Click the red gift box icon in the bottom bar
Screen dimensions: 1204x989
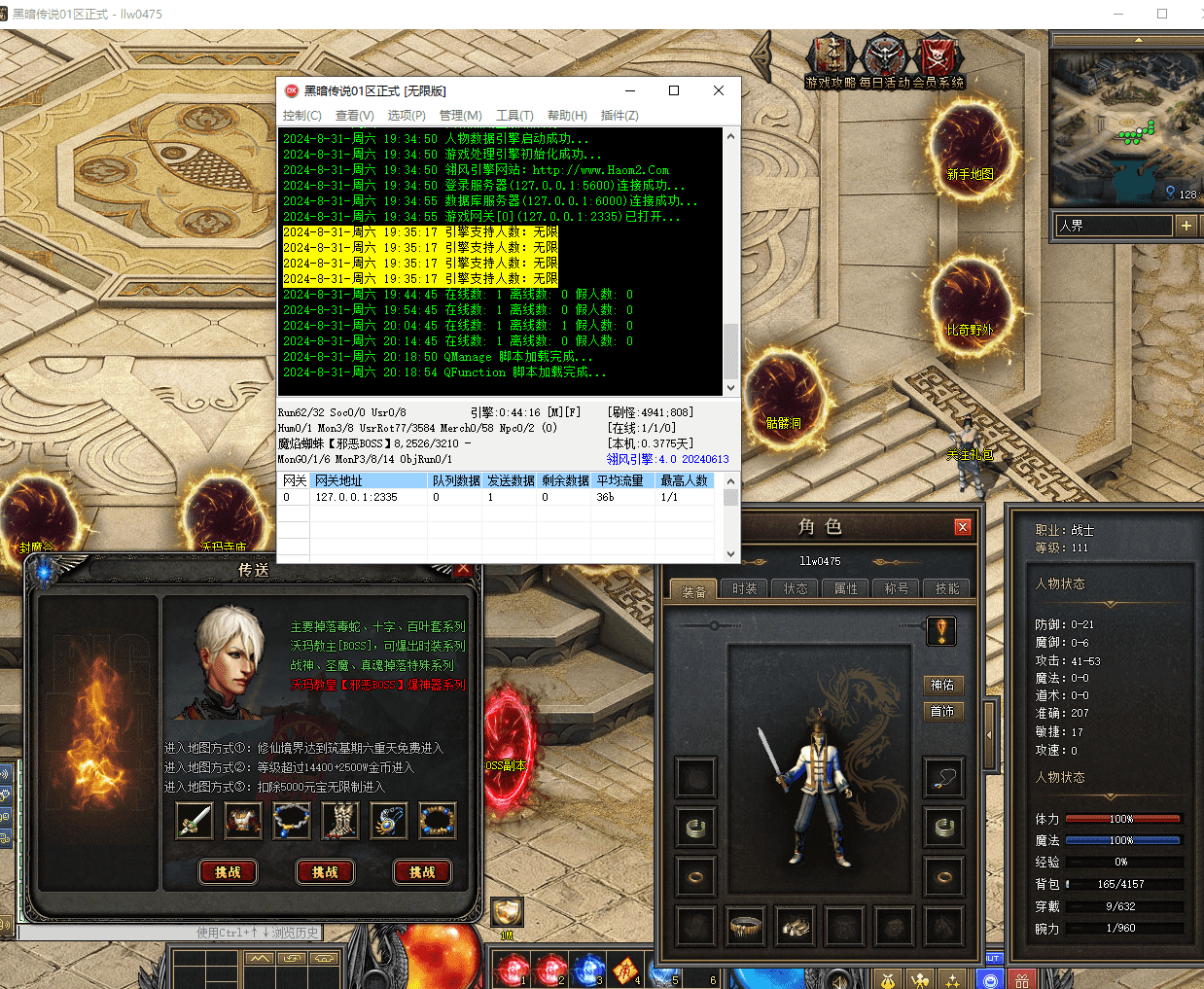tap(1021, 979)
